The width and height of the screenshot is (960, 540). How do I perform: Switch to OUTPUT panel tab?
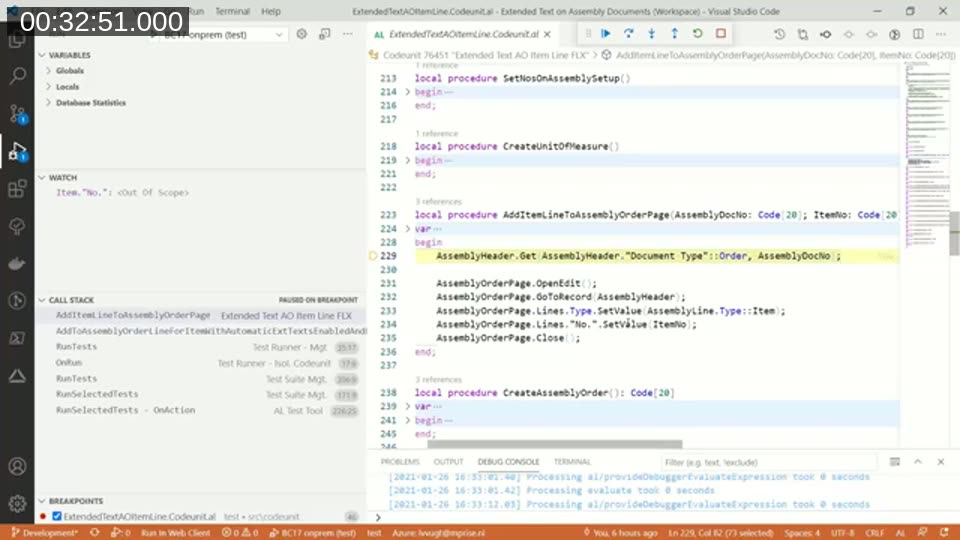(448, 462)
